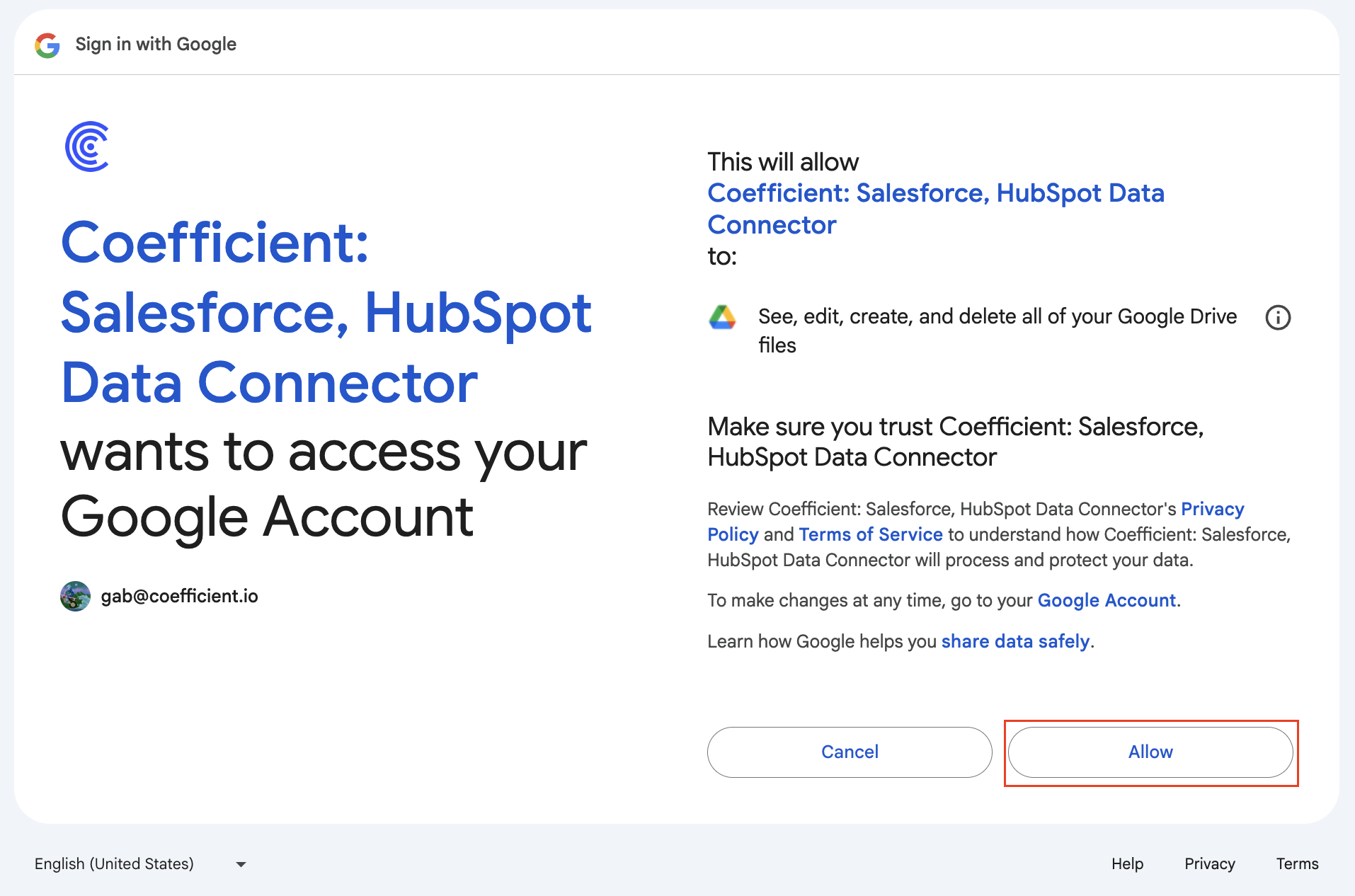
Task: Click the large blue Coefficient app heading
Action: tap(326, 312)
